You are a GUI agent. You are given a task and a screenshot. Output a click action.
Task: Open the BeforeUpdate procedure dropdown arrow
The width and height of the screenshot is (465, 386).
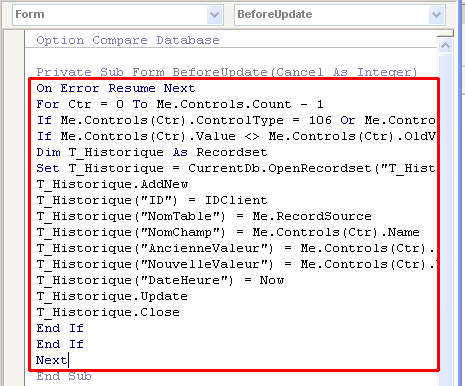(x=436, y=15)
